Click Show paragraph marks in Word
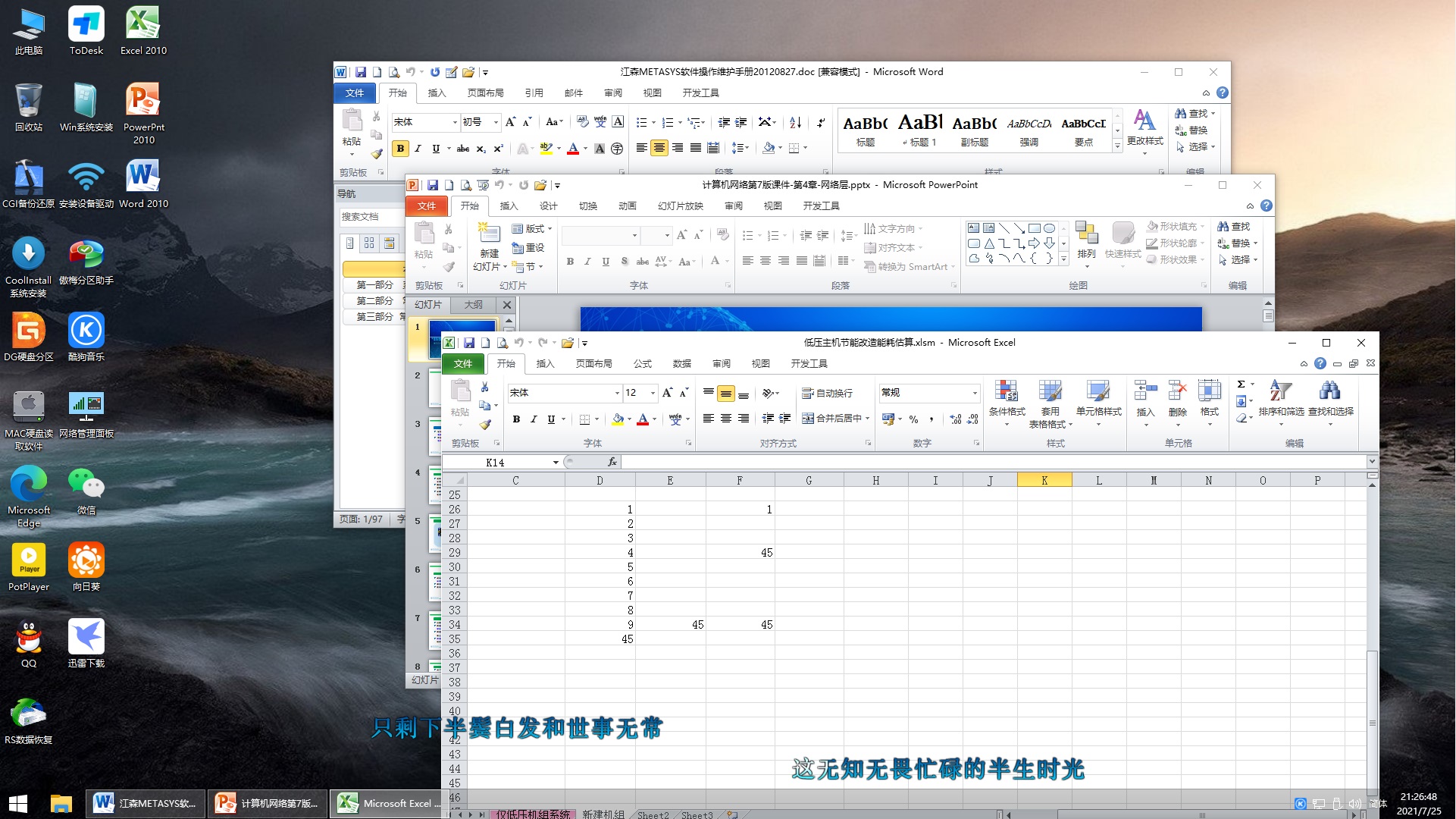Viewport: 1456px width, 819px height. (821, 122)
